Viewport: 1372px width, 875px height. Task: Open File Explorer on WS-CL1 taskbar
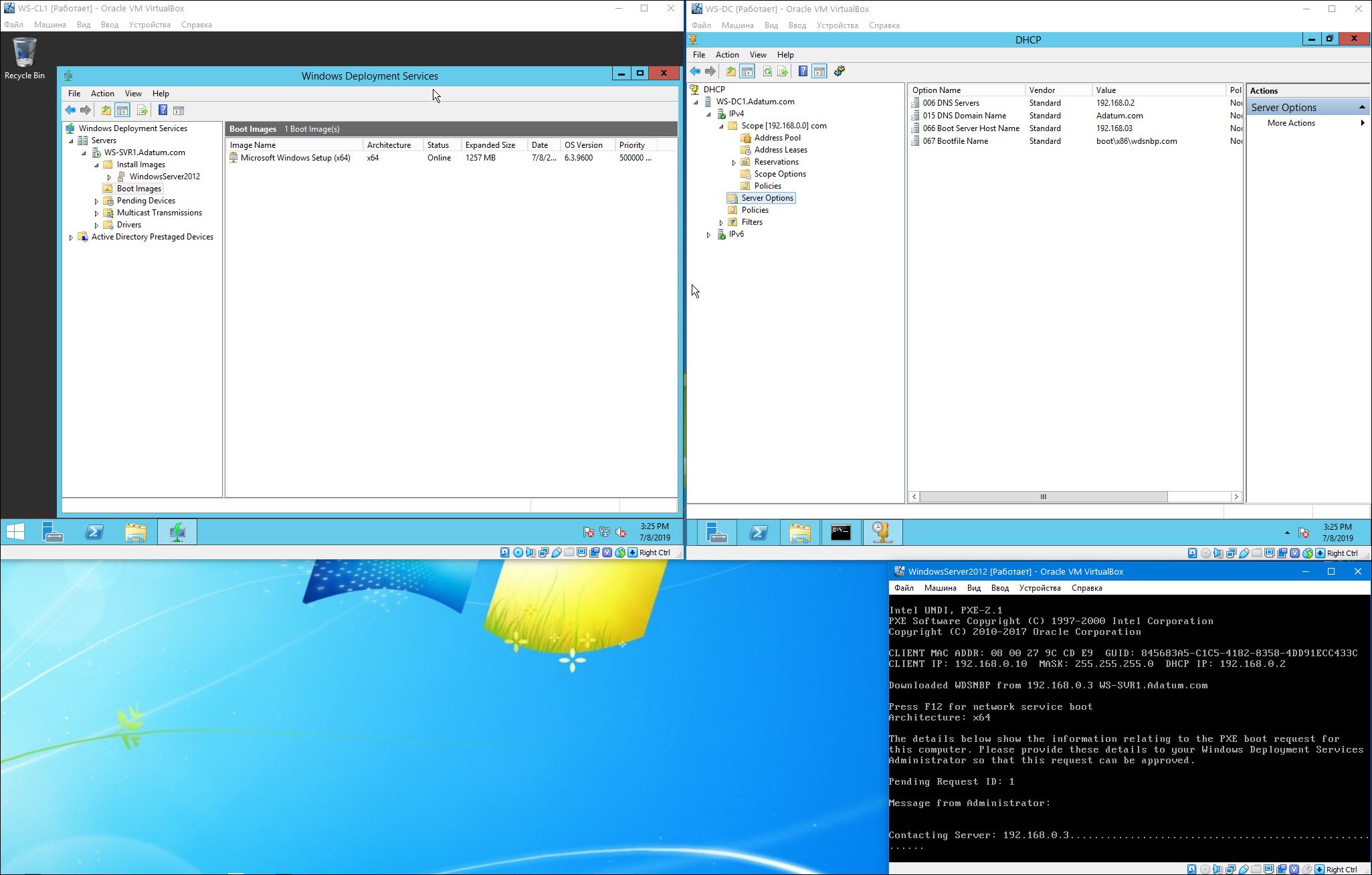[x=136, y=532]
